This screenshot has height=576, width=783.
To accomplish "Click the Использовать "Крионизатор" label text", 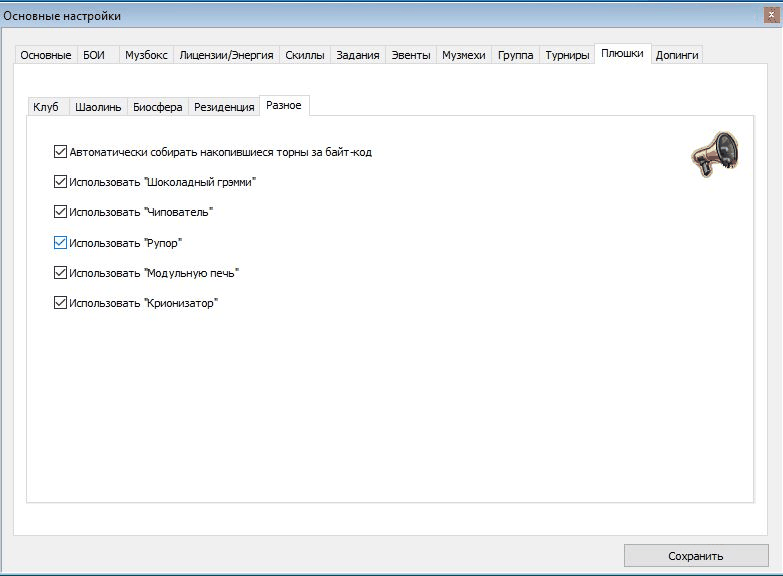I will (x=144, y=303).
